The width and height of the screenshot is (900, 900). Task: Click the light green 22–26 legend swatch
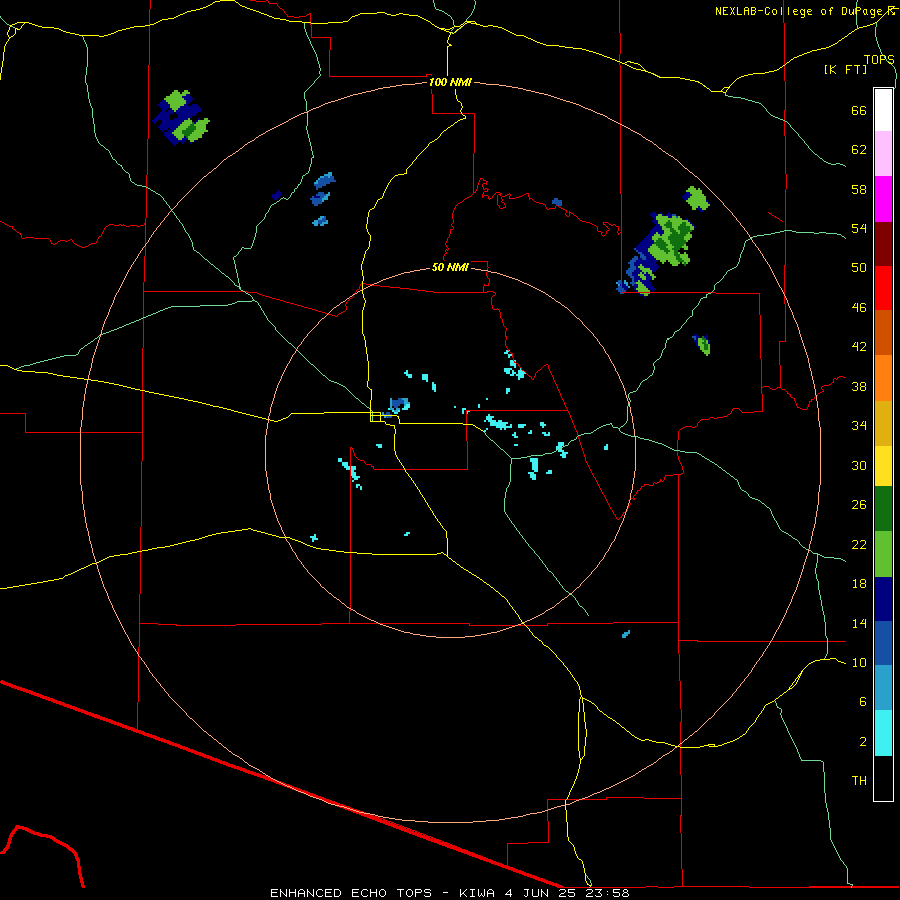tap(883, 554)
